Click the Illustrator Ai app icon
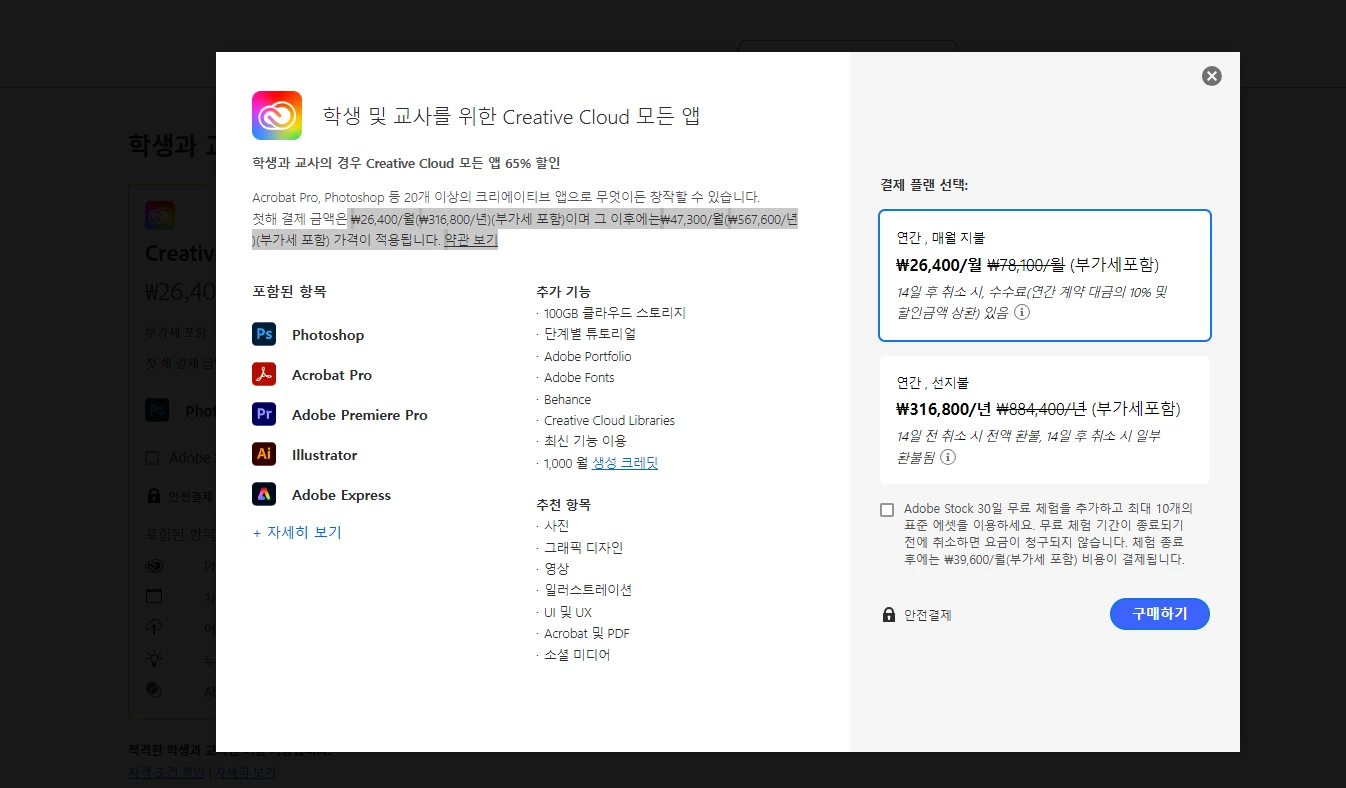 (264, 454)
